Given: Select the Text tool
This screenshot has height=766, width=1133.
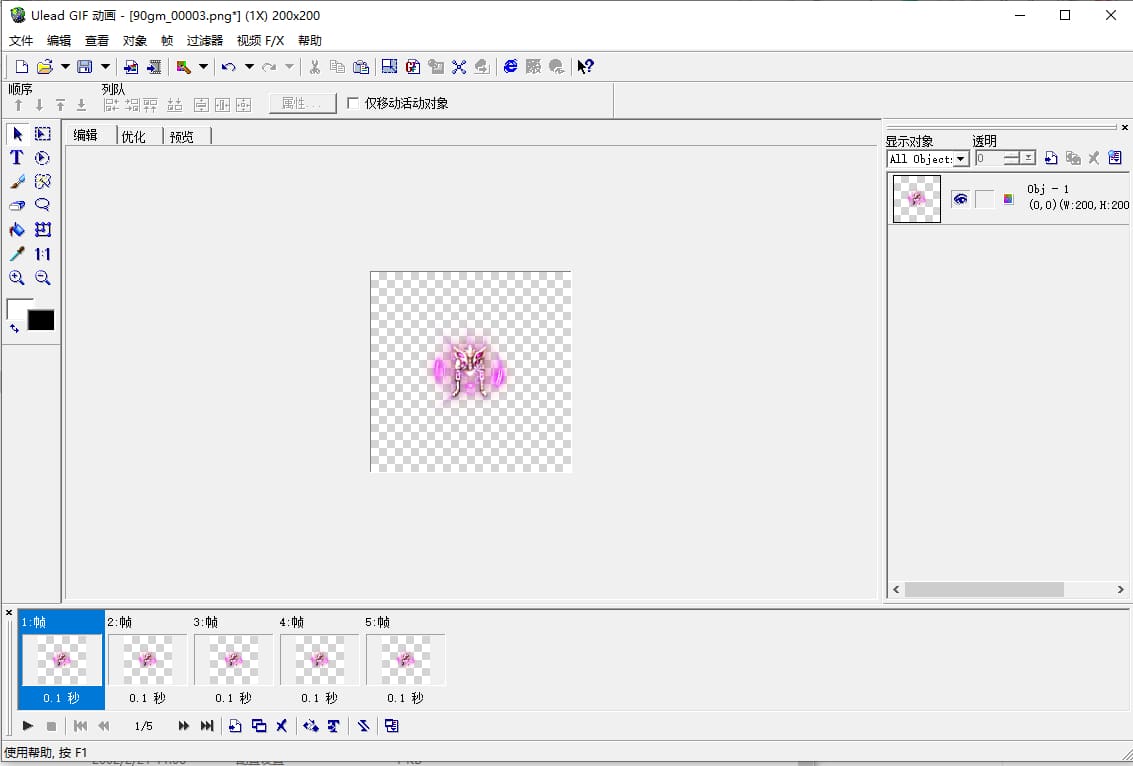Looking at the screenshot, I should [17, 158].
